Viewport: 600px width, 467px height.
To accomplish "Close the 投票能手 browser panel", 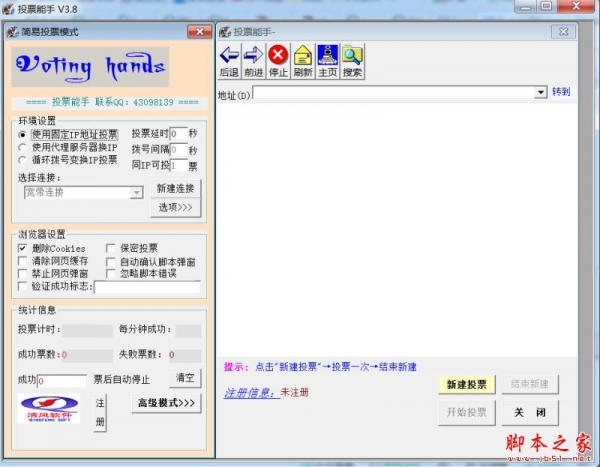I will (x=563, y=32).
